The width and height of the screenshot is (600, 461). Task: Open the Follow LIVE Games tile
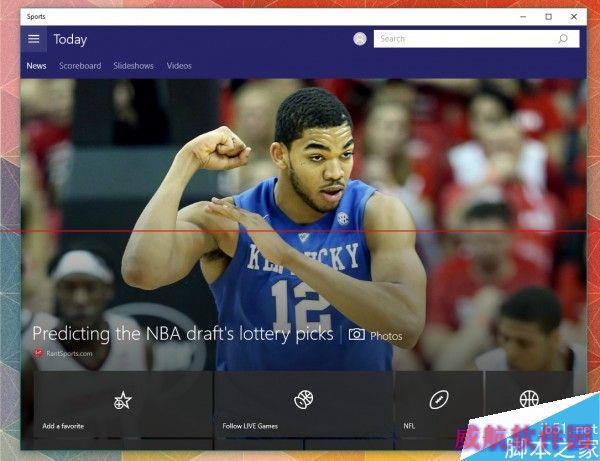(304, 404)
